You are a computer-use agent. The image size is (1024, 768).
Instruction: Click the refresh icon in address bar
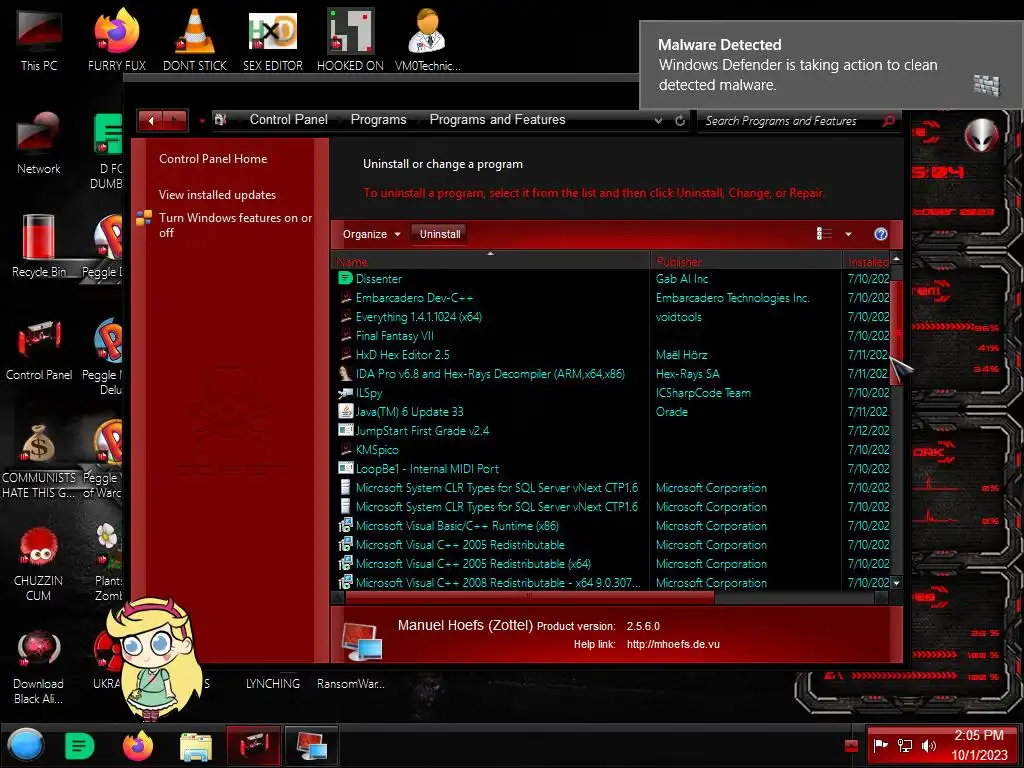click(680, 120)
